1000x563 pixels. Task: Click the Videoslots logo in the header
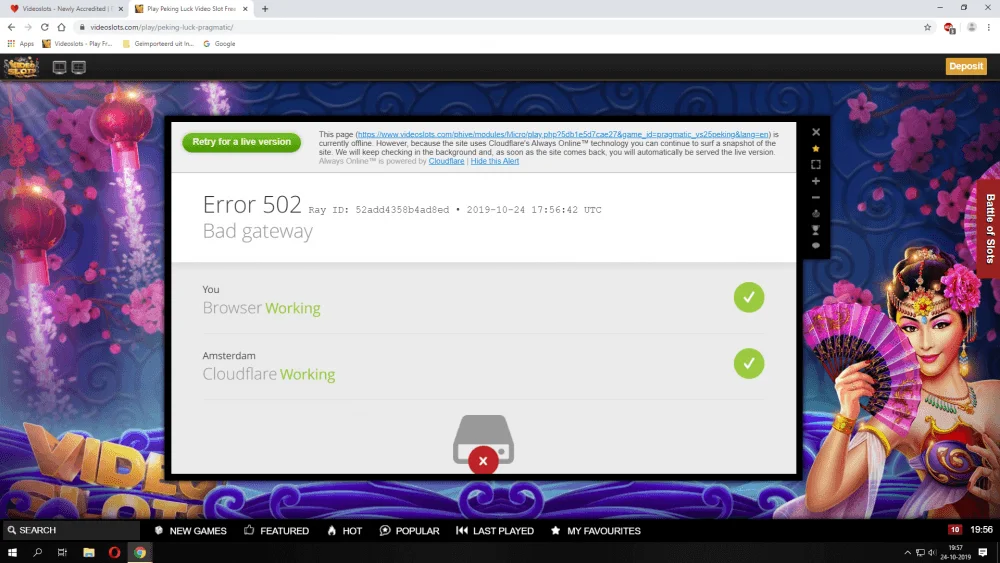click(x=22, y=67)
